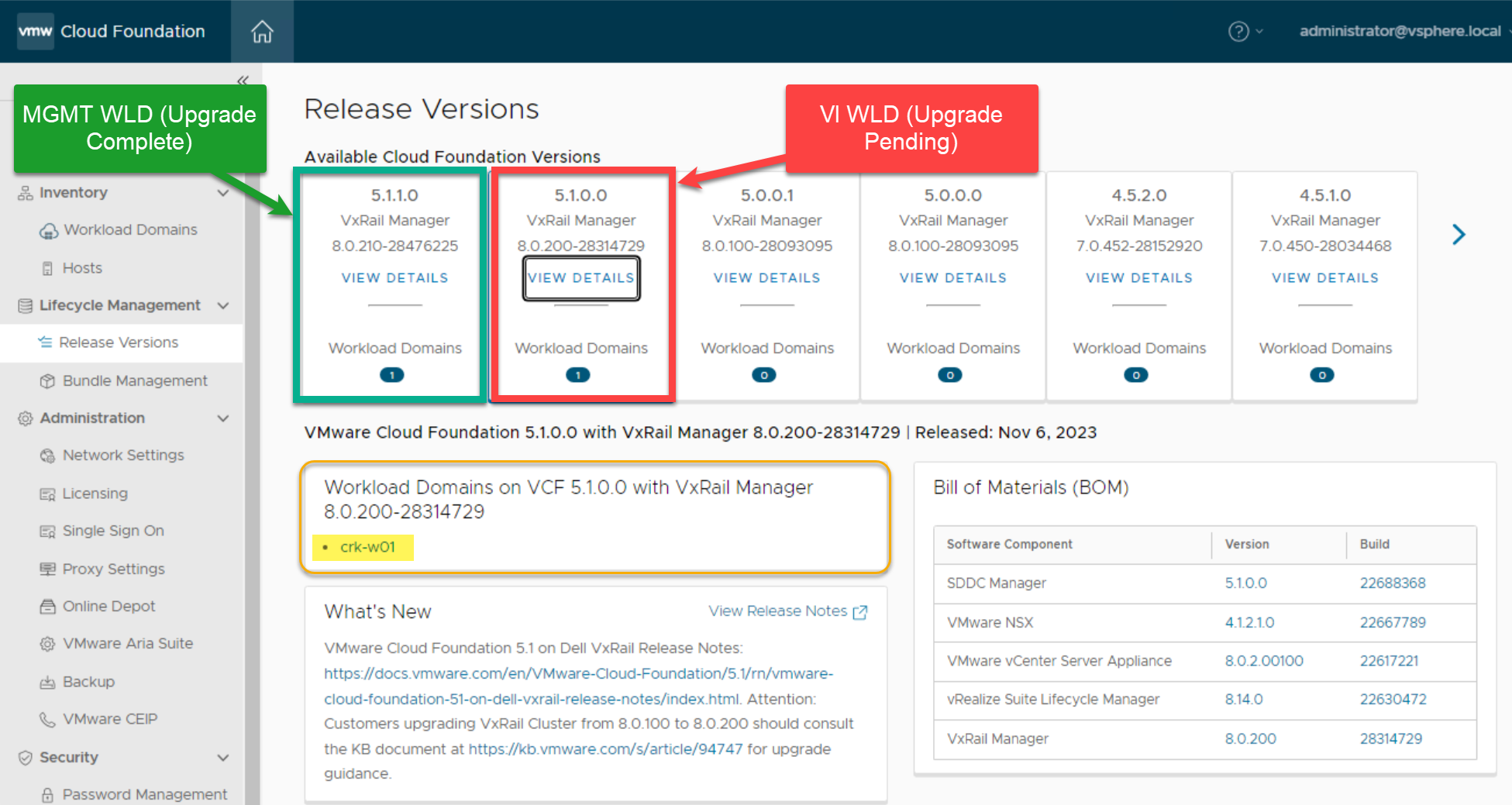Open Licensing in the sidebar

click(x=95, y=494)
